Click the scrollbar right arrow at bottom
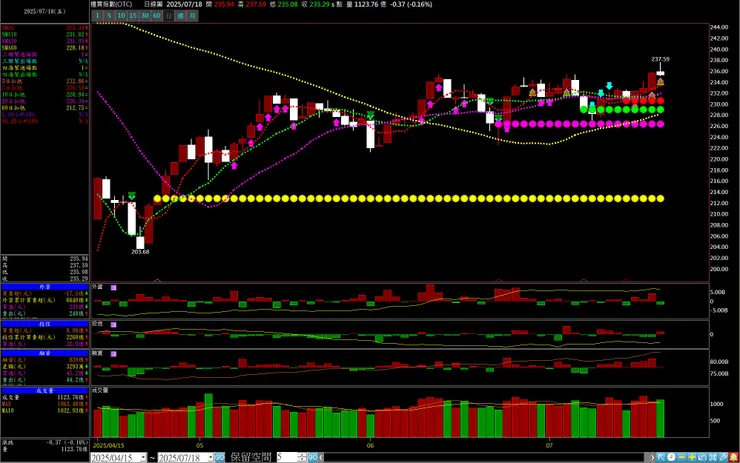The height and width of the screenshot is (463, 740). [x=652, y=457]
